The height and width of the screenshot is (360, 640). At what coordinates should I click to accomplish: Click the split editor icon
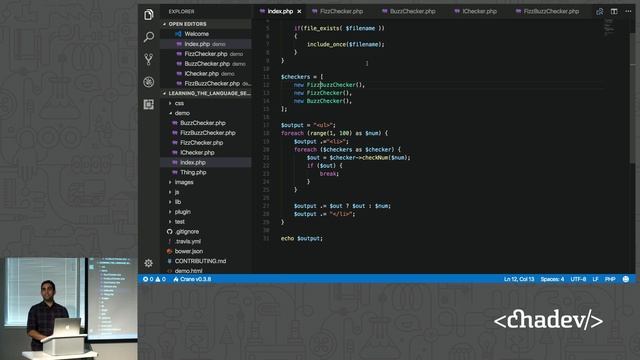tap(614, 11)
